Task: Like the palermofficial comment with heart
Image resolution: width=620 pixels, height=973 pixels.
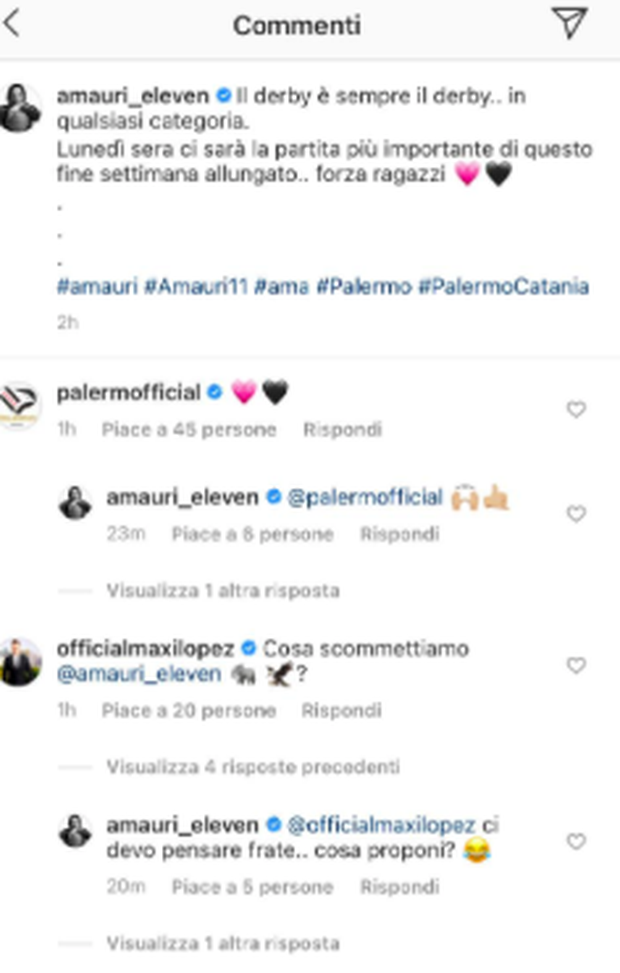Action: (x=577, y=410)
